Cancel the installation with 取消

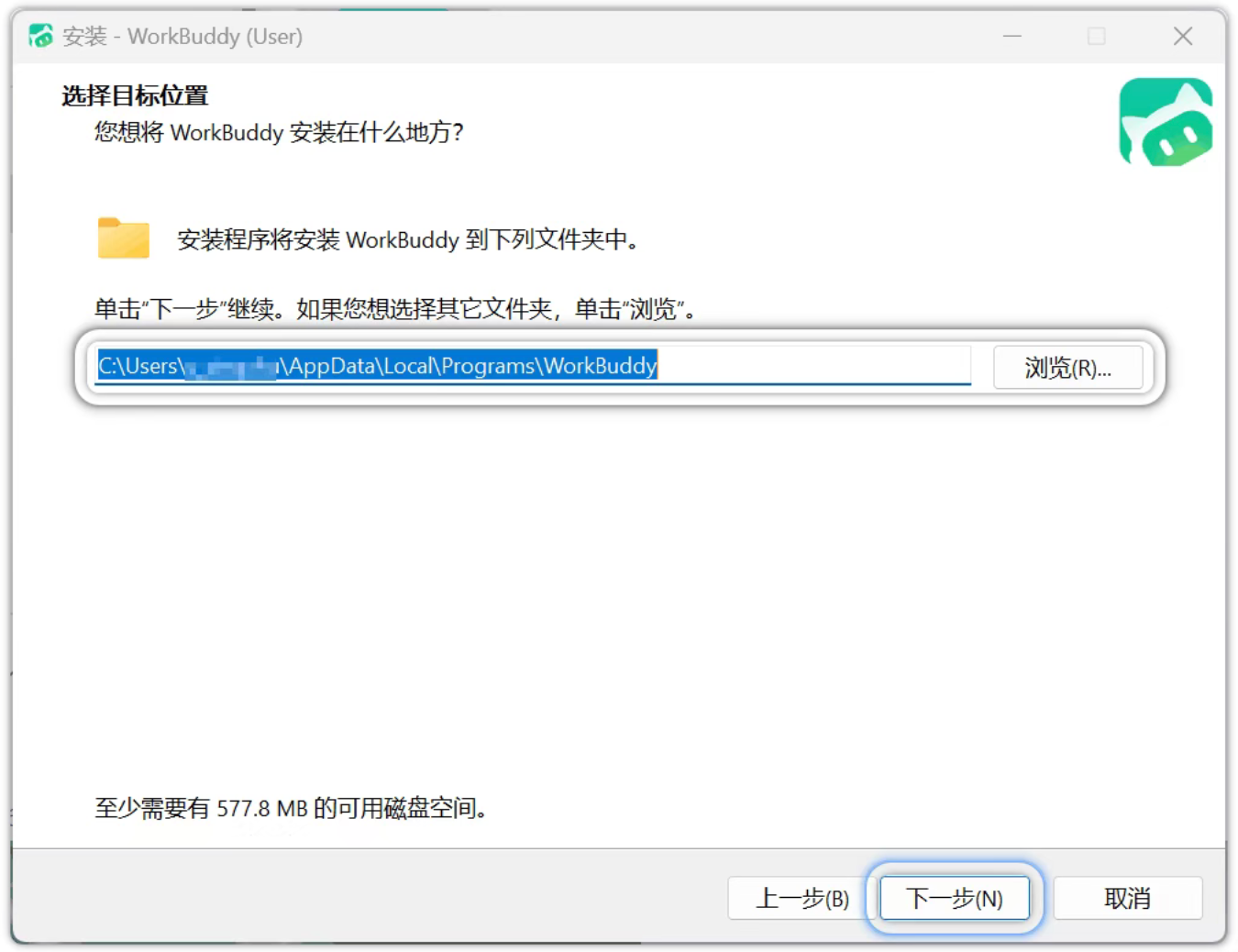1127,898
